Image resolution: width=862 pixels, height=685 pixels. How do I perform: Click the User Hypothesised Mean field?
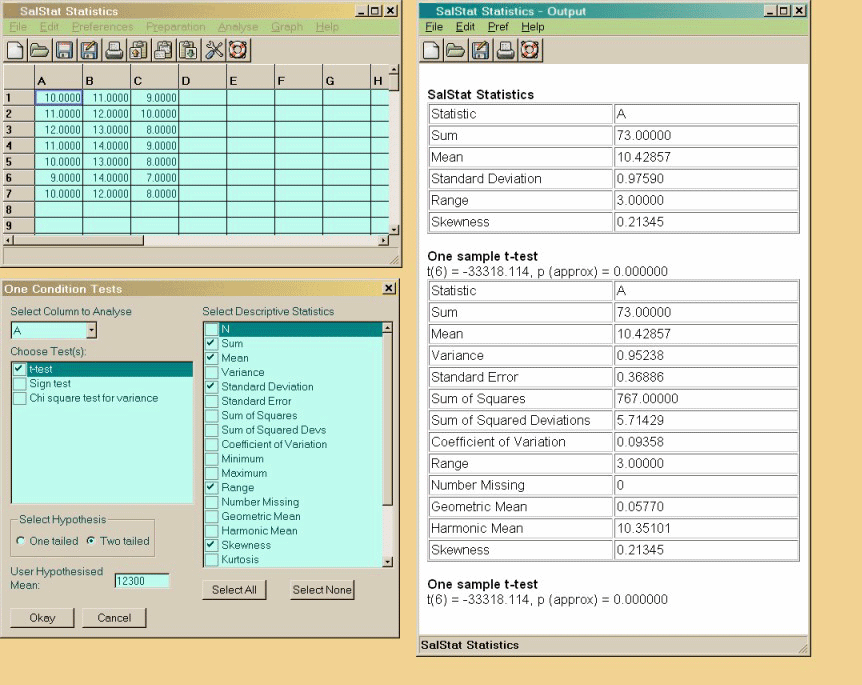click(x=141, y=581)
